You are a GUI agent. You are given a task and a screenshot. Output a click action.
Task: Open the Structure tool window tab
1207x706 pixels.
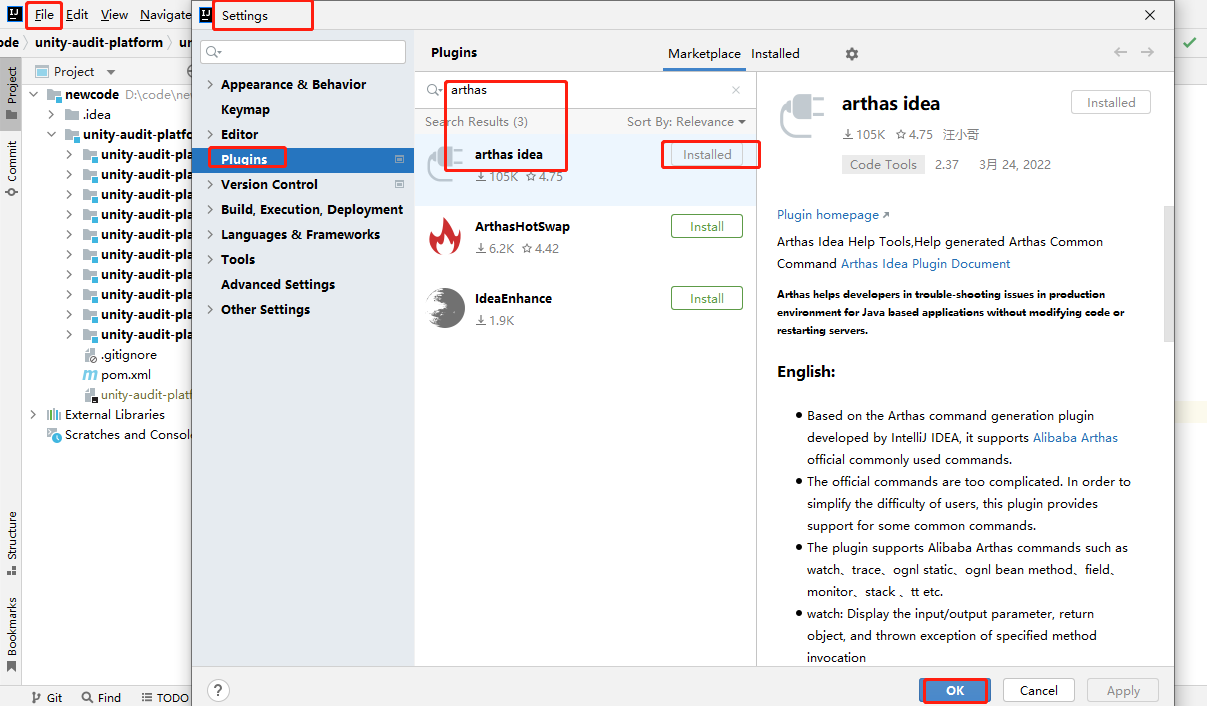tap(11, 544)
